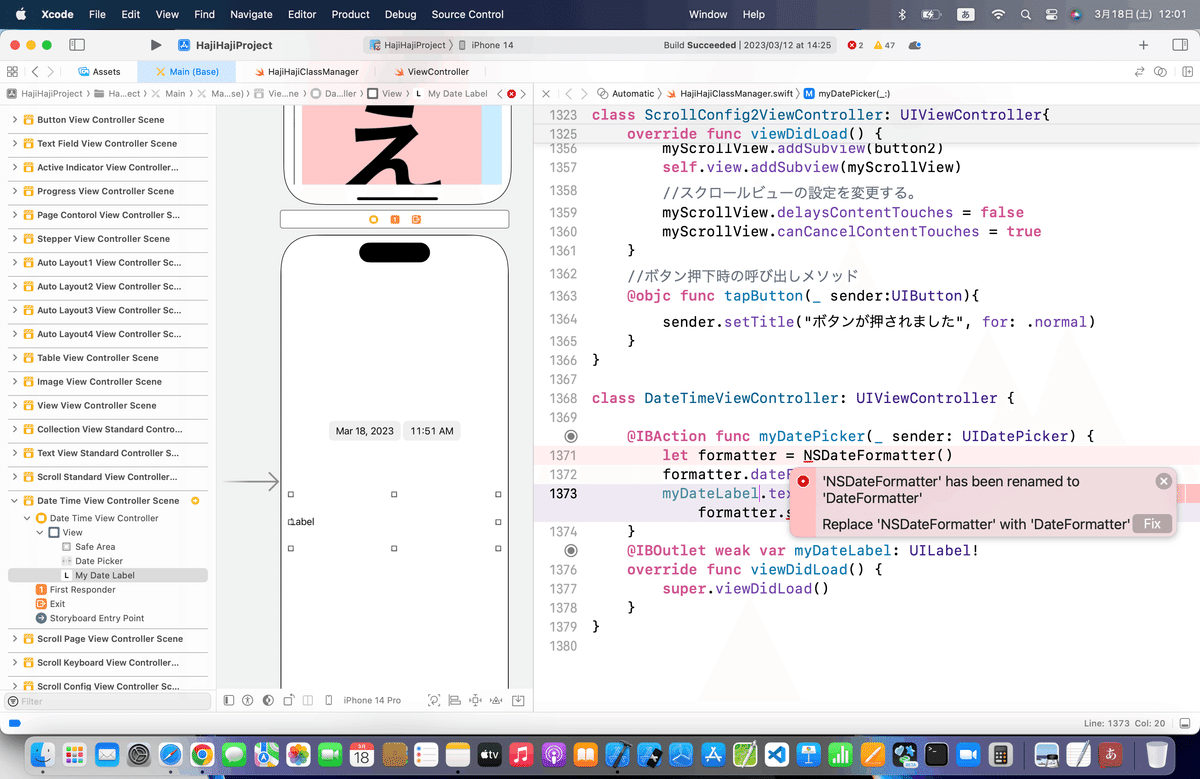Toggle the canvas appearance light/dark icon
Image resolution: width=1200 pixels, height=779 pixels.
(x=268, y=700)
